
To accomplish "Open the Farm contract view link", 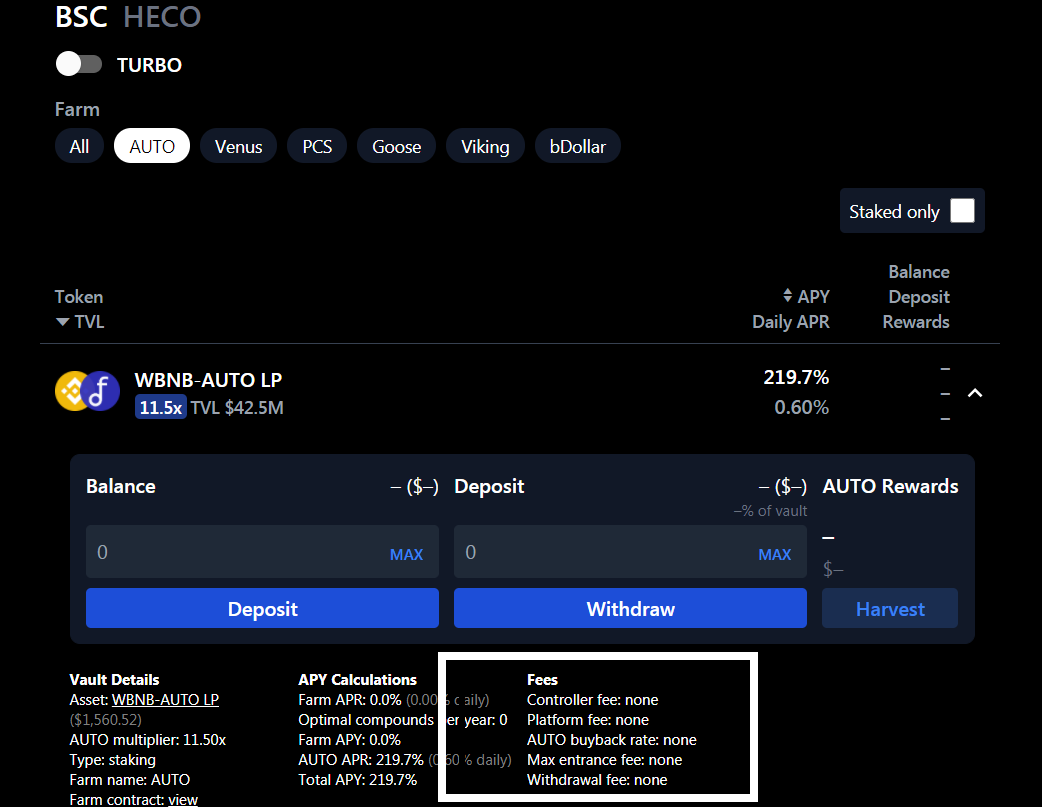I will 183,800.
